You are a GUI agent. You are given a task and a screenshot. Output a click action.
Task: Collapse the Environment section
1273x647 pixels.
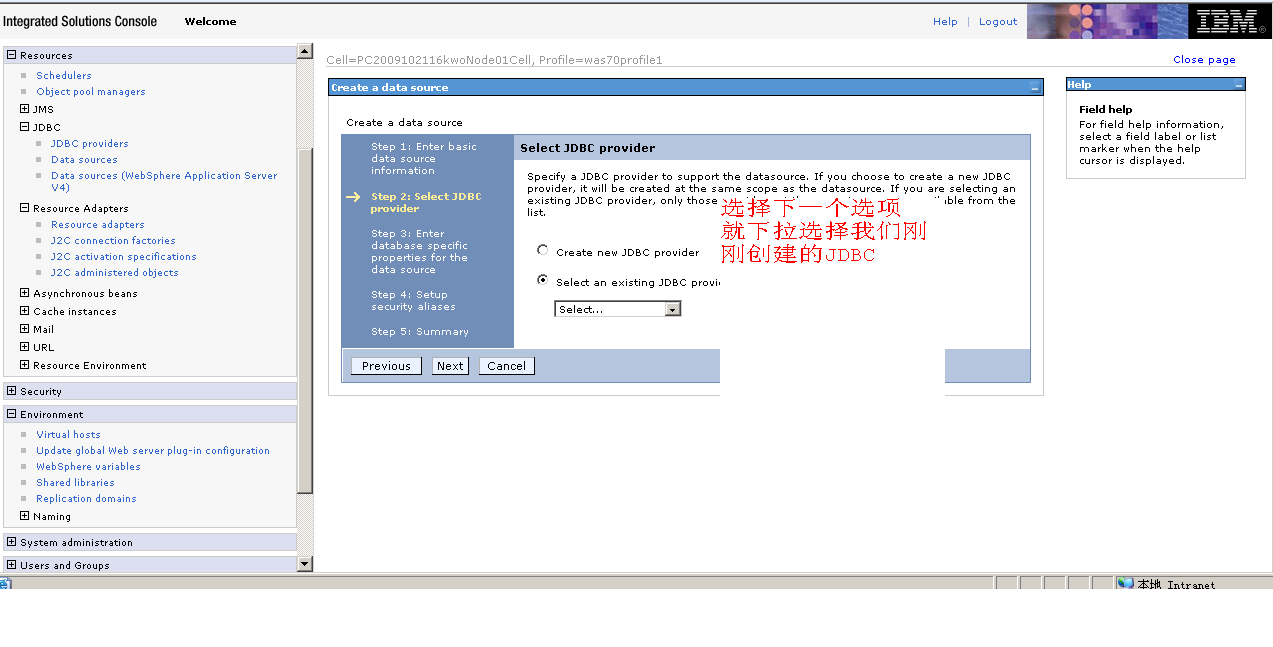pos(12,414)
